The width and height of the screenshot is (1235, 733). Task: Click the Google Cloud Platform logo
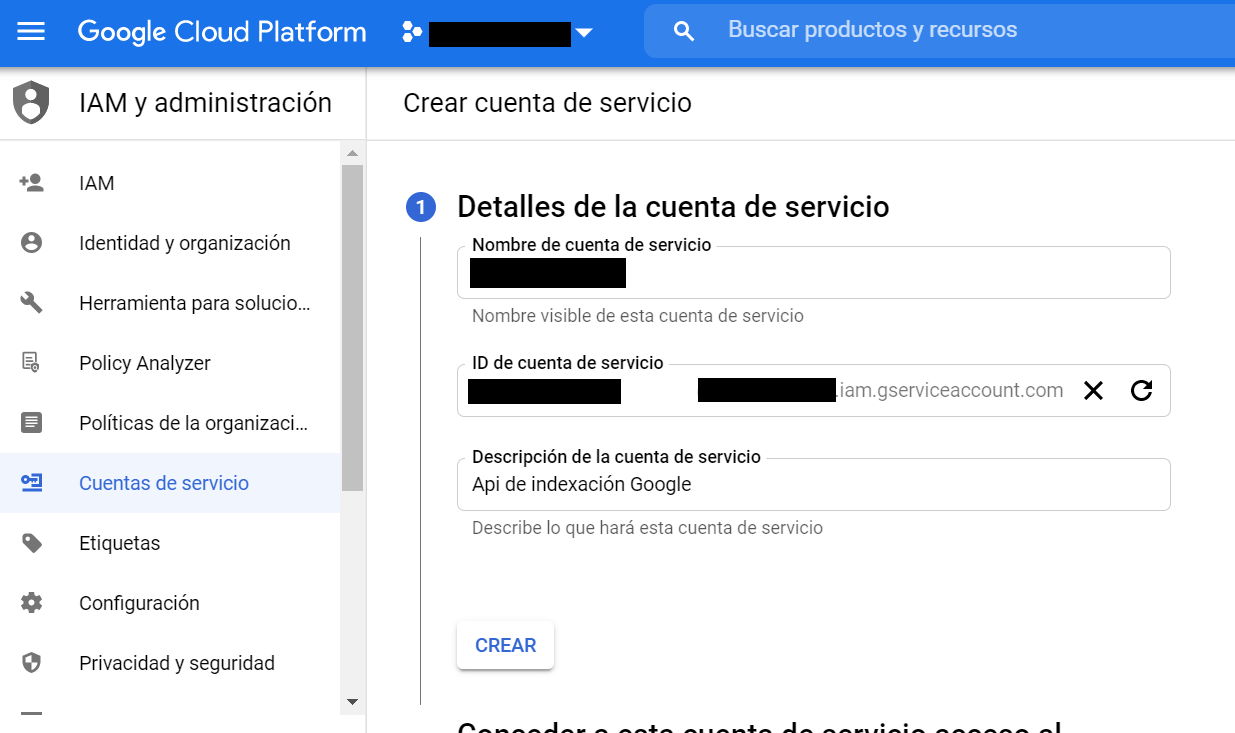coord(222,32)
